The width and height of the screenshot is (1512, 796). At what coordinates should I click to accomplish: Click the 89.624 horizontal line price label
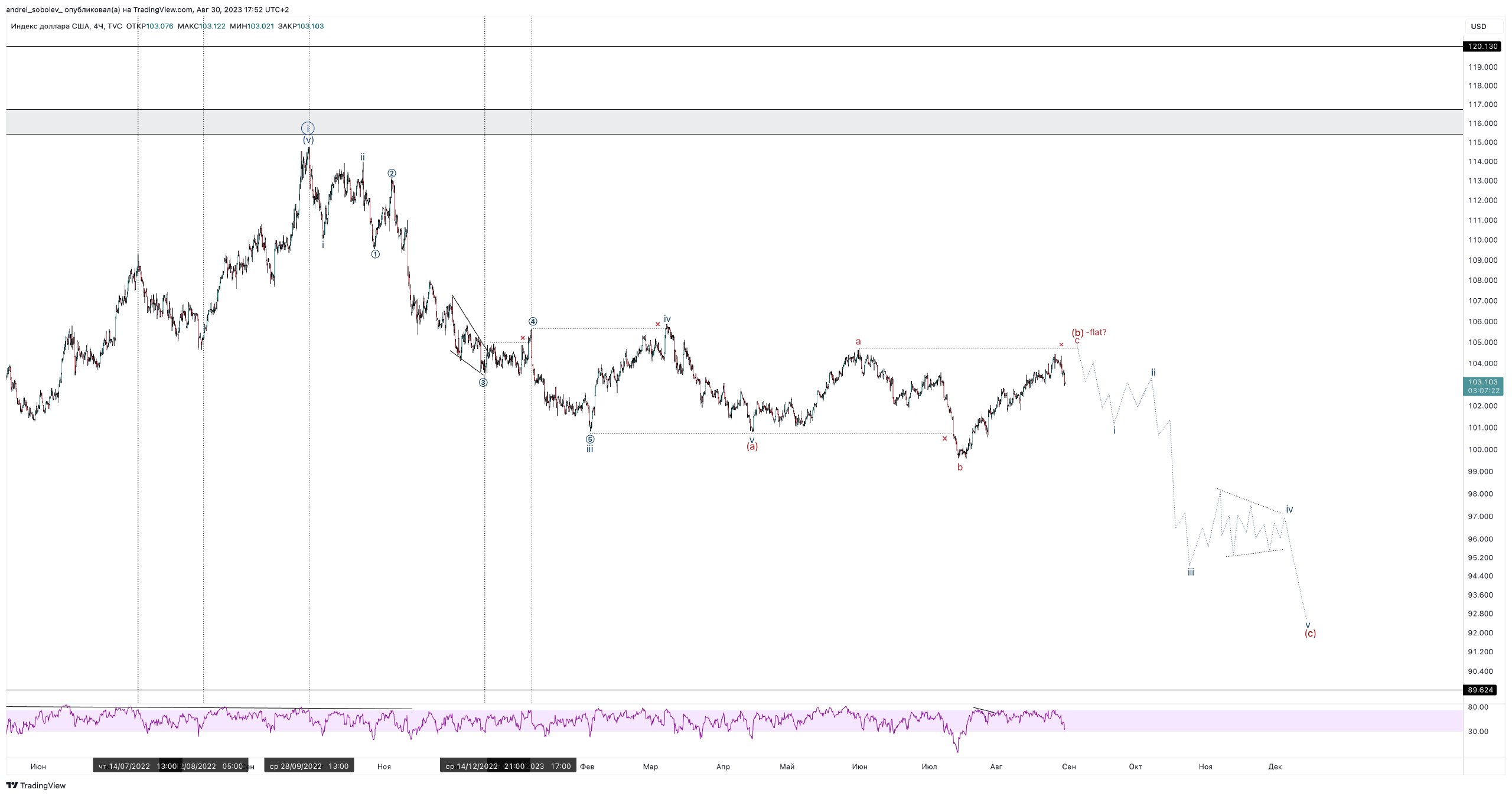[1480, 690]
